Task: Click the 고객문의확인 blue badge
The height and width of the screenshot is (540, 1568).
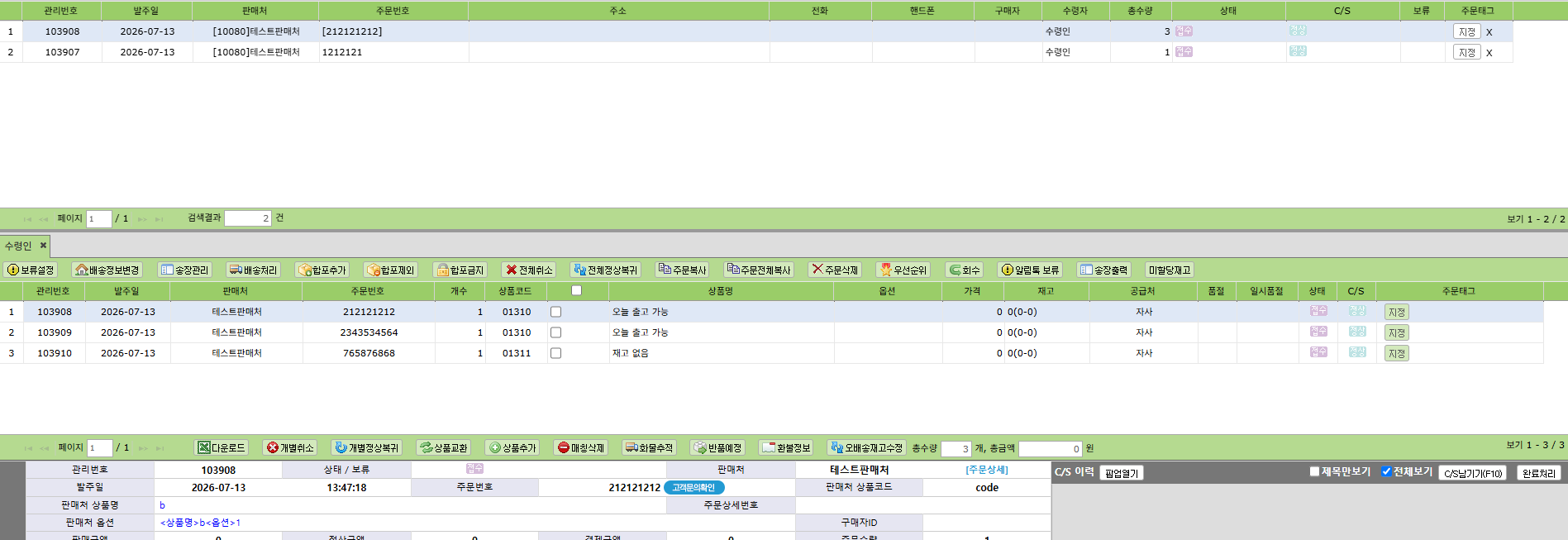Action: (x=693, y=488)
